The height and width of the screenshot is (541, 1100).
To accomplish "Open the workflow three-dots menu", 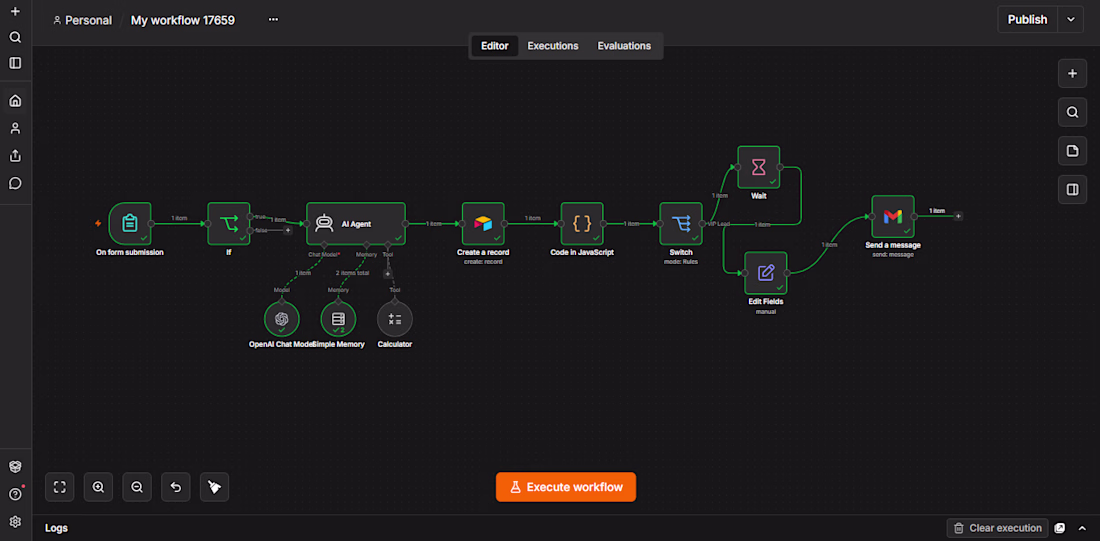I will click(x=274, y=20).
